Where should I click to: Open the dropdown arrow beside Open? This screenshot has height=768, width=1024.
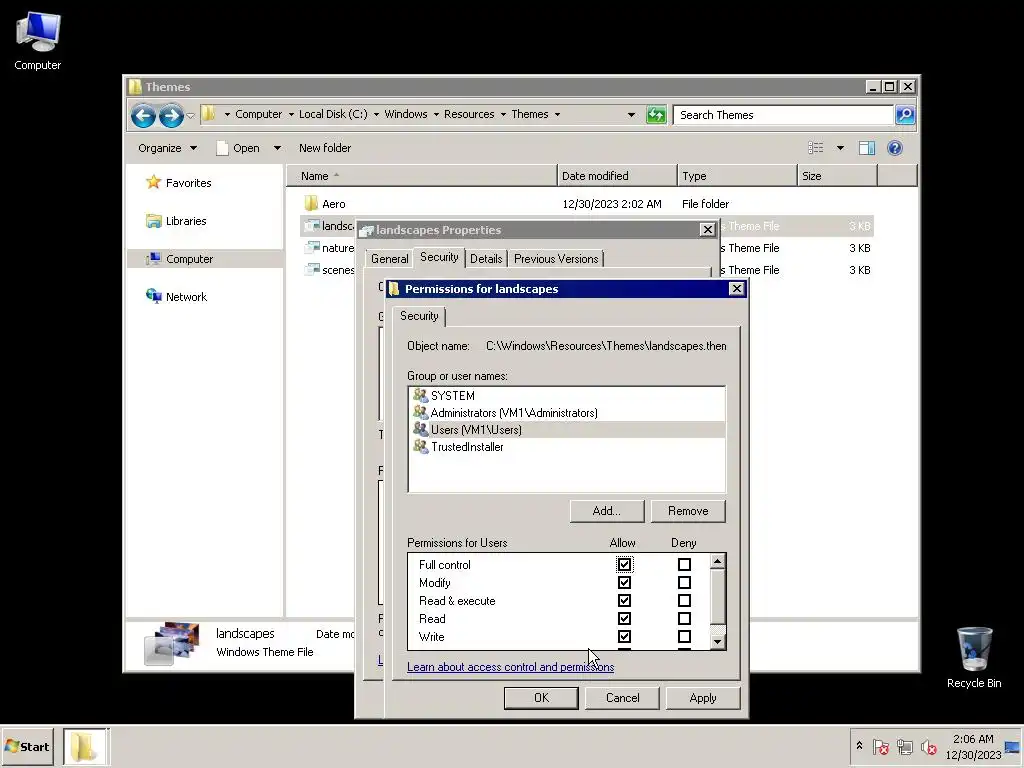tap(277, 148)
